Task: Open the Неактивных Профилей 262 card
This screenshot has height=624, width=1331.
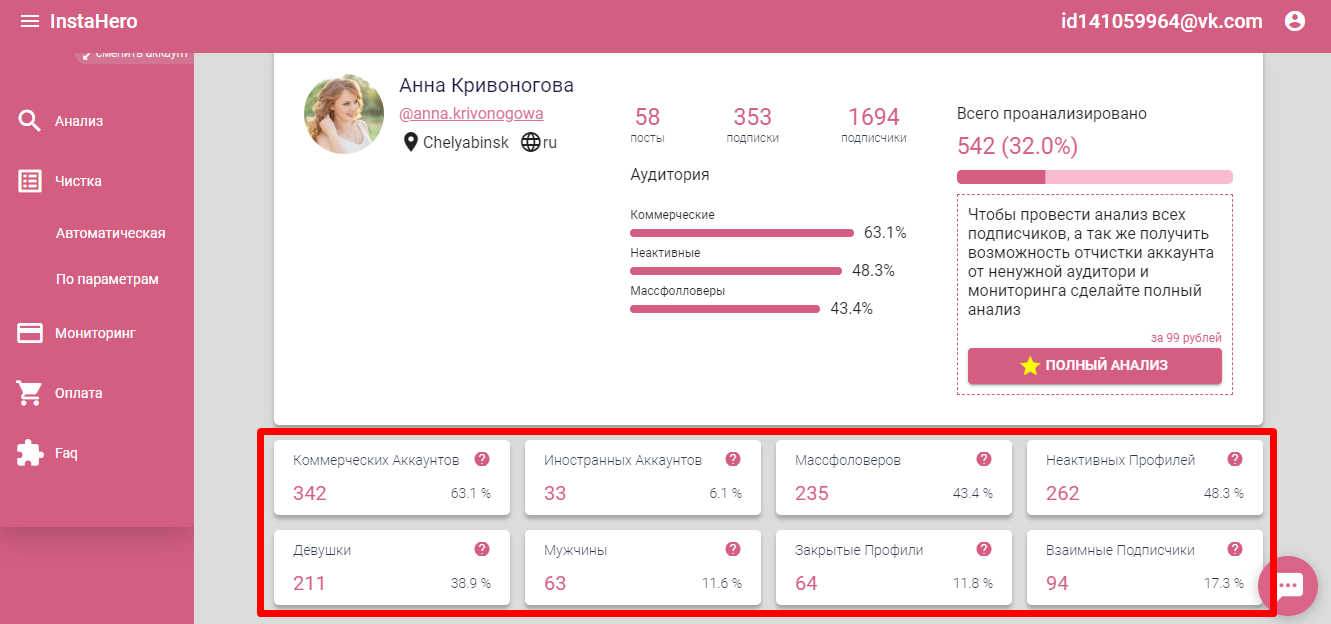Action: click(x=1145, y=477)
